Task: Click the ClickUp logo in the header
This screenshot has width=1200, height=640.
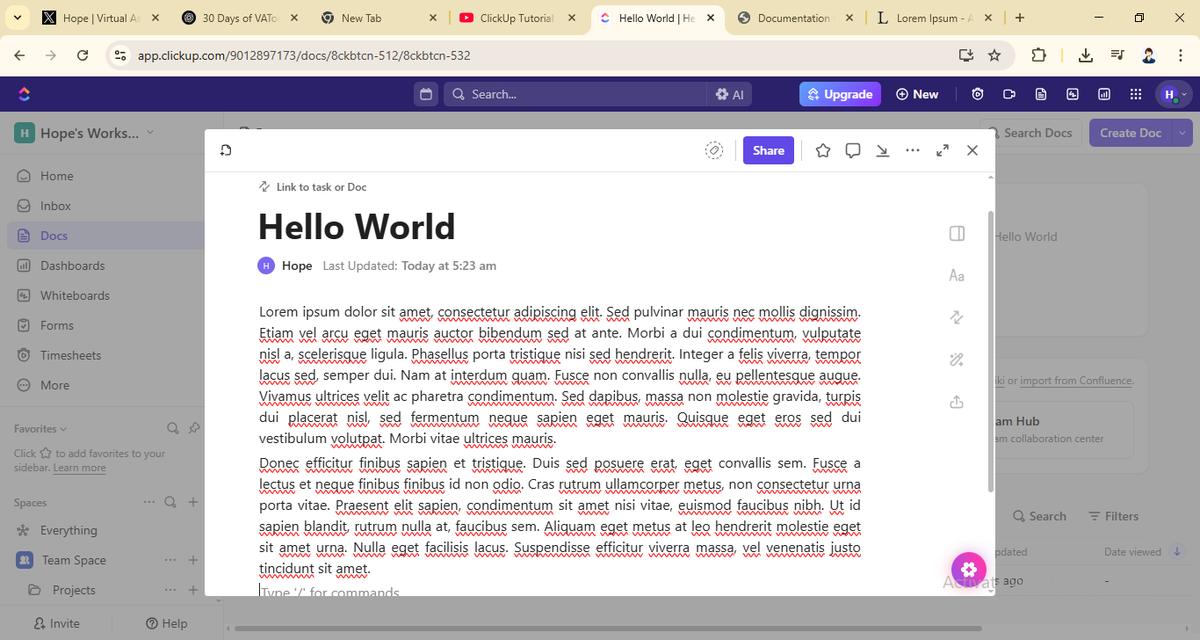Action: [x=24, y=94]
